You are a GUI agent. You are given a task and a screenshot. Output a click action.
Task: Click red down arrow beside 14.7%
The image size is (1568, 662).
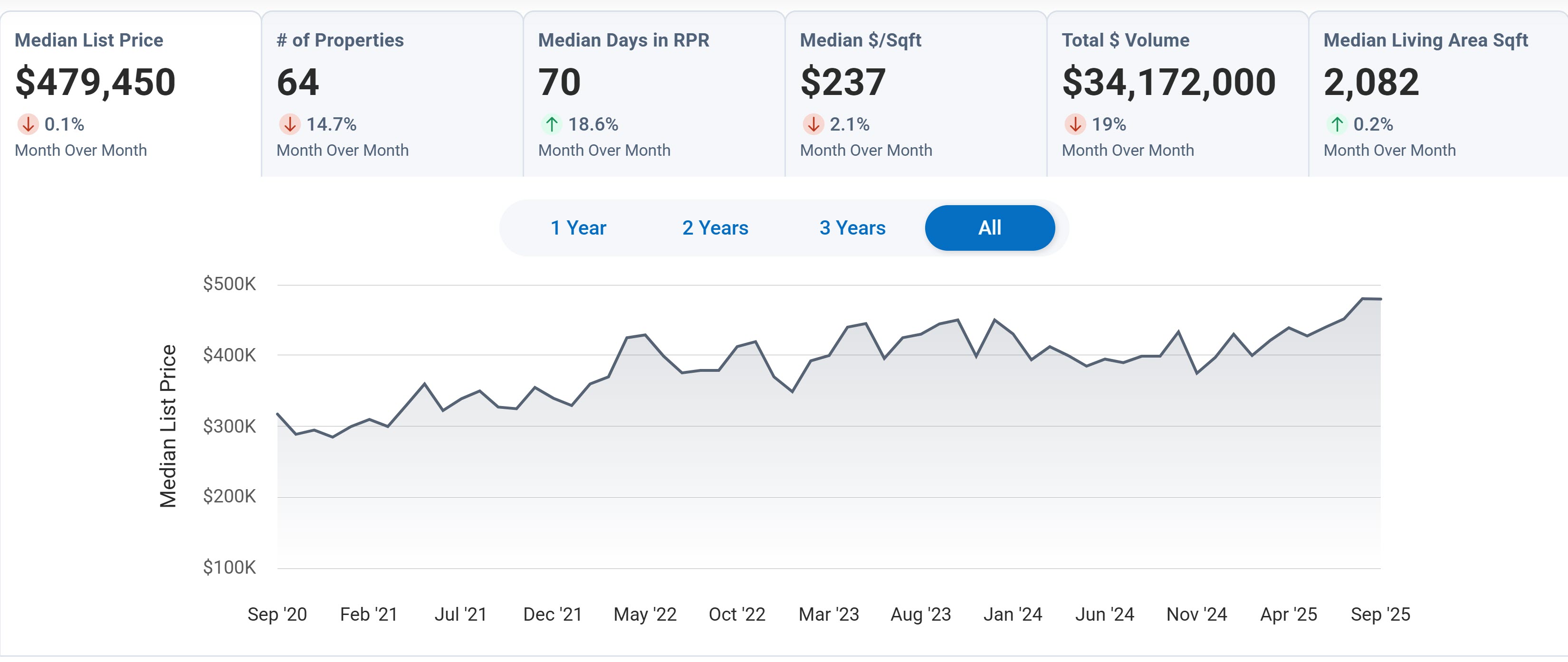[x=290, y=124]
